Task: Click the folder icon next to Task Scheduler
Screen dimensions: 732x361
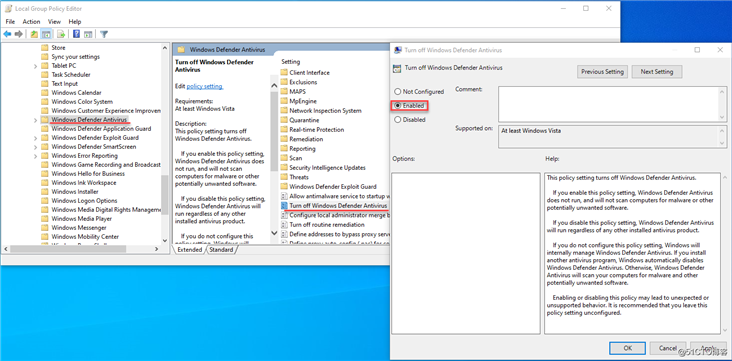Action: pyautogui.click(x=45, y=75)
